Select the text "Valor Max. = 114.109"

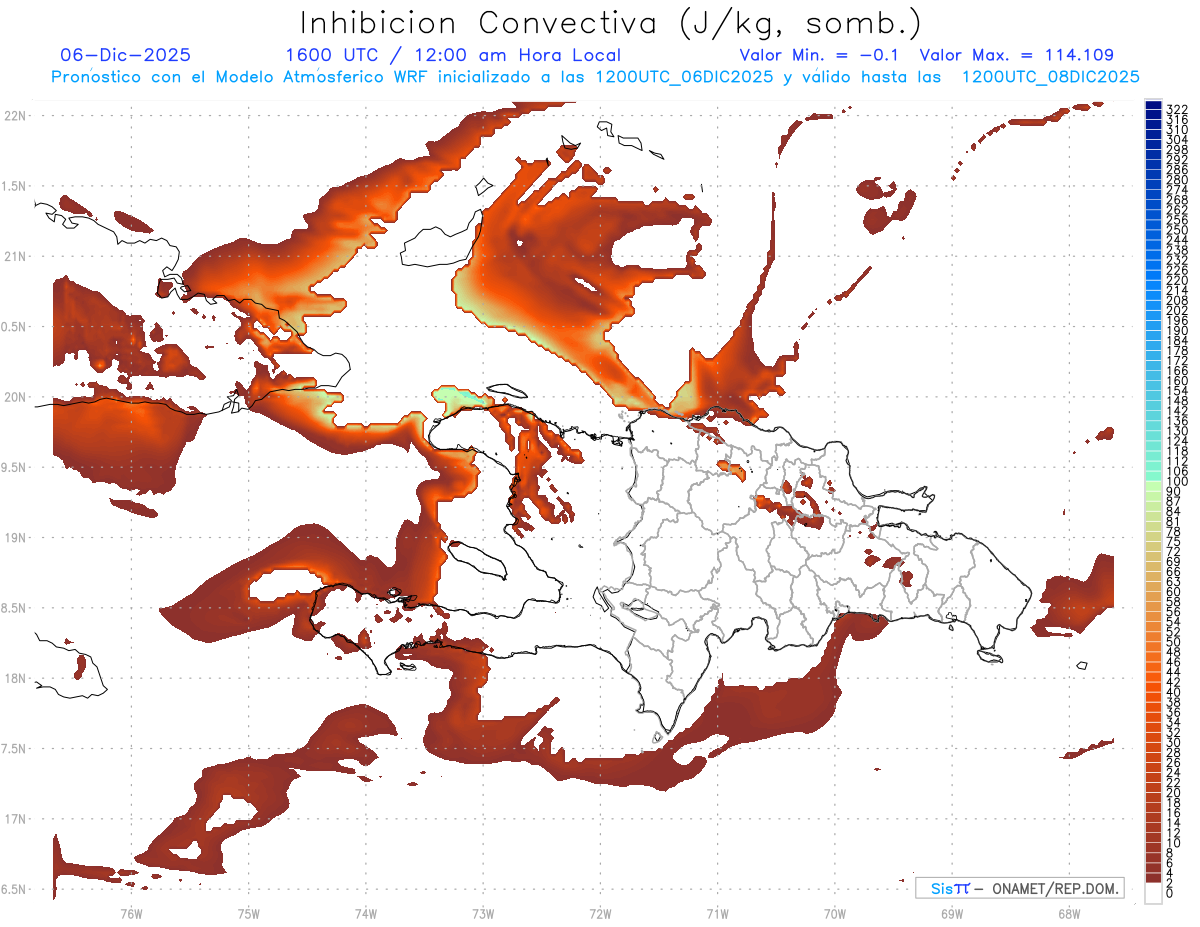(1016, 55)
